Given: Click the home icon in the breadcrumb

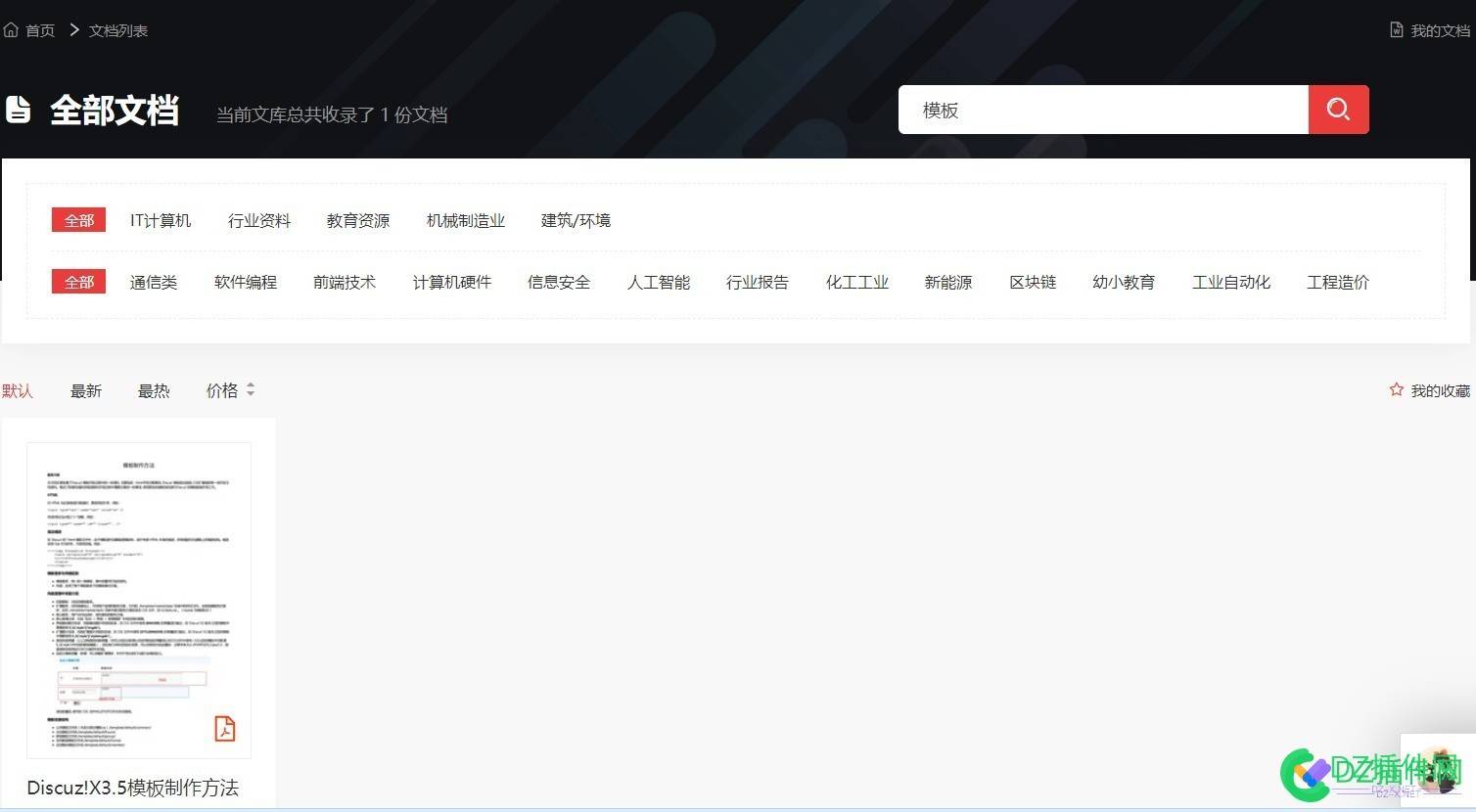Looking at the screenshot, I should tap(11, 28).
